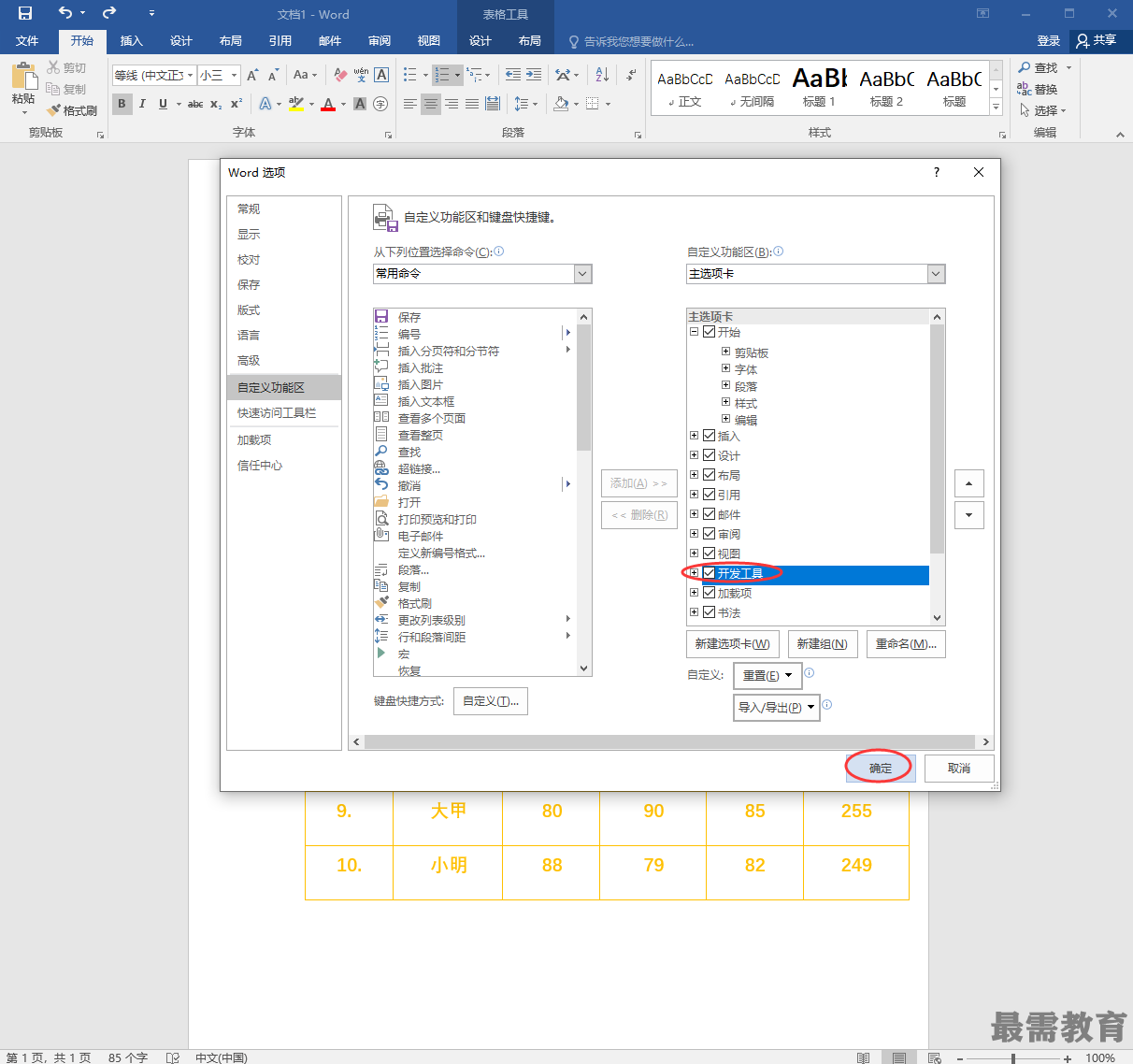The height and width of the screenshot is (1064, 1133).
Task: Click the Save icon in the title bar
Action: (25, 13)
